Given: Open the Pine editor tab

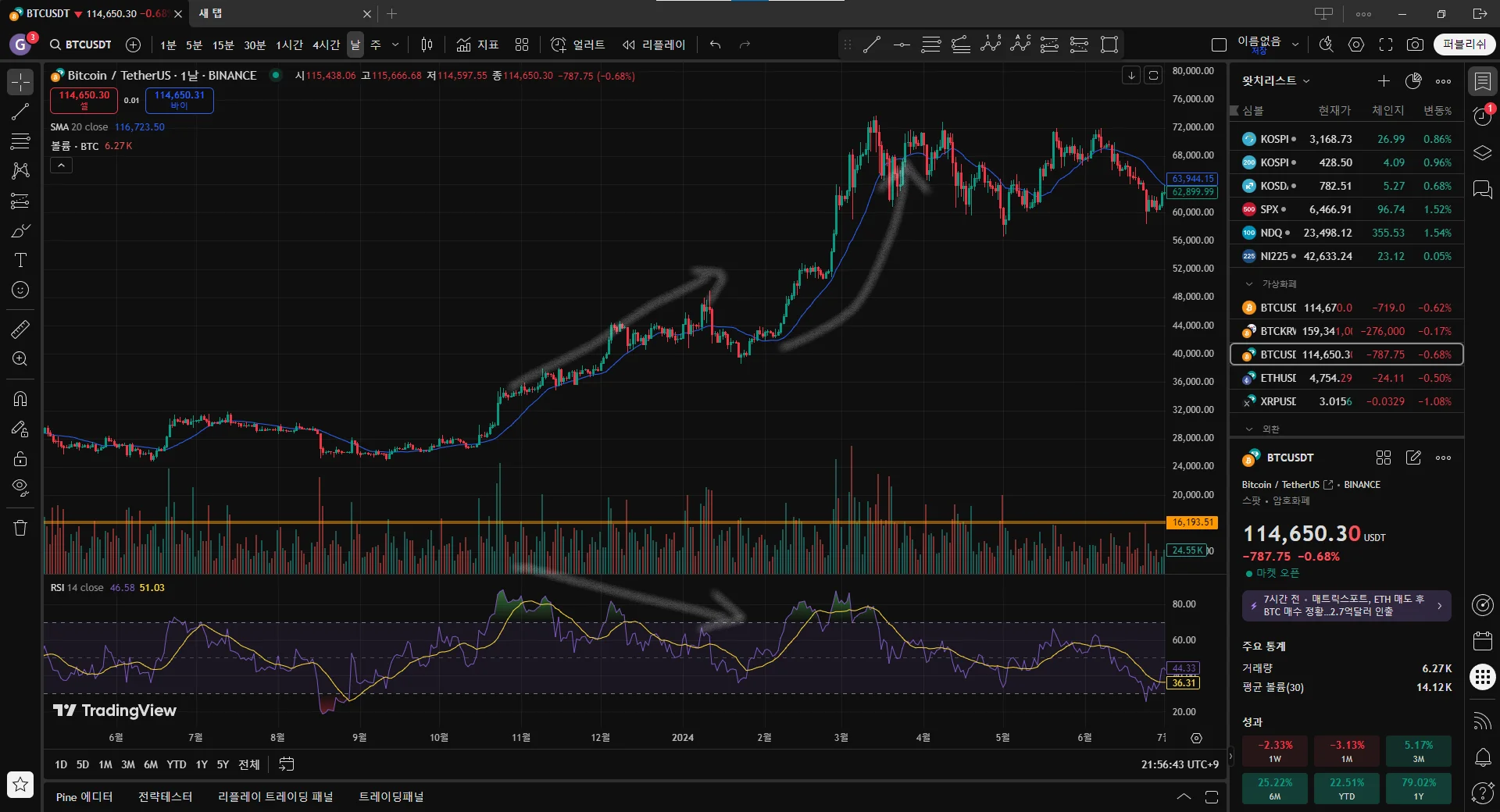Looking at the screenshot, I should point(84,797).
